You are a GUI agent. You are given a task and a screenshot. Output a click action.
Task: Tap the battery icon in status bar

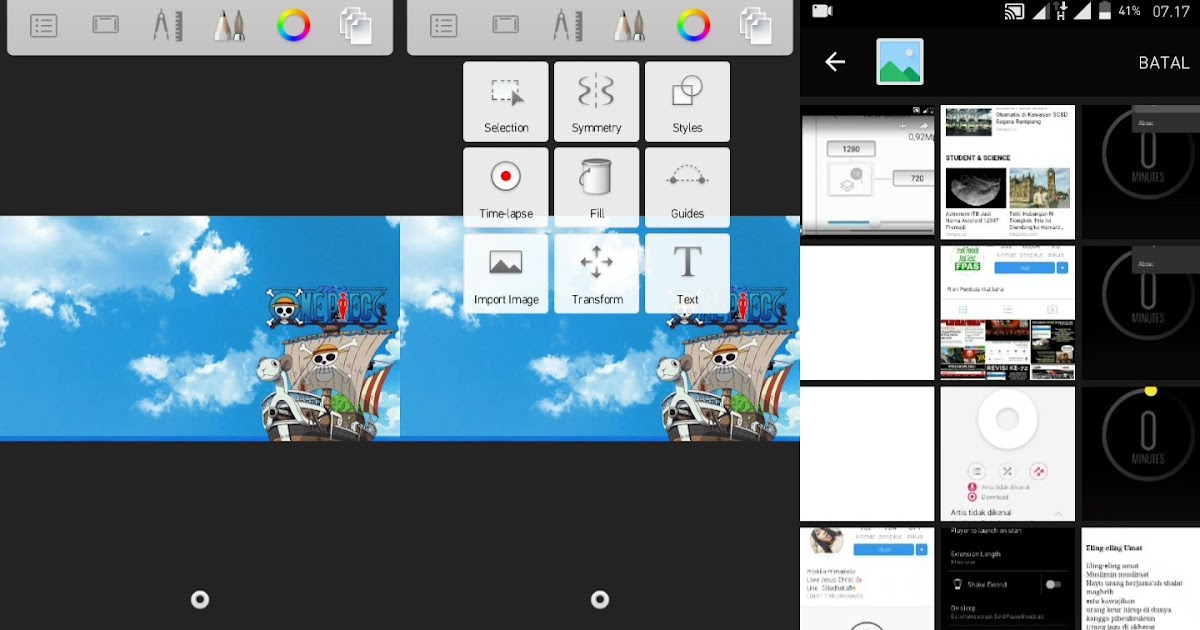click(1105, 11)
